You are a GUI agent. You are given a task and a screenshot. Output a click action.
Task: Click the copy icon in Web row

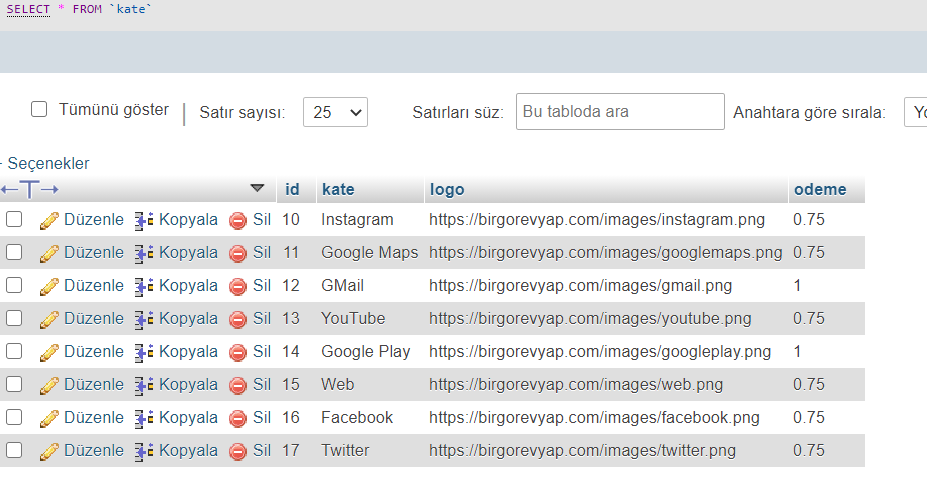pos(144,386)
